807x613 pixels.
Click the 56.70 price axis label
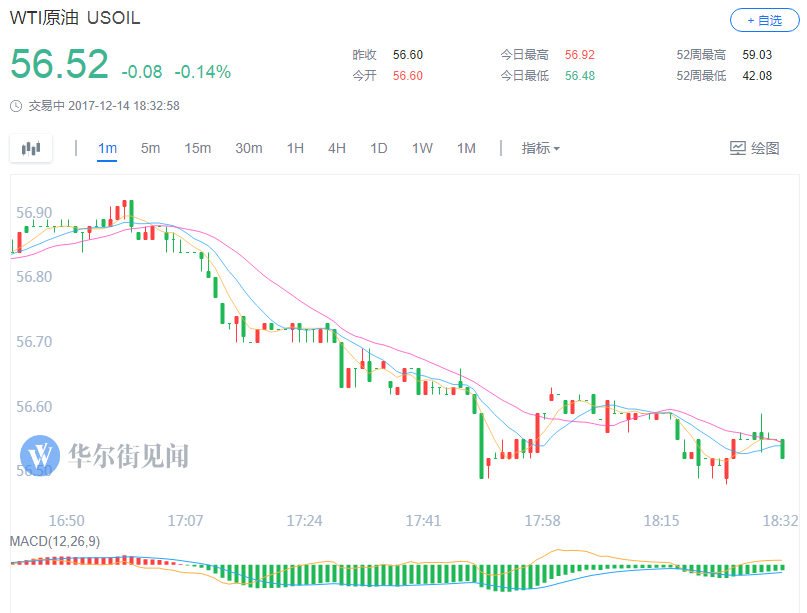[x=34, y=342]
